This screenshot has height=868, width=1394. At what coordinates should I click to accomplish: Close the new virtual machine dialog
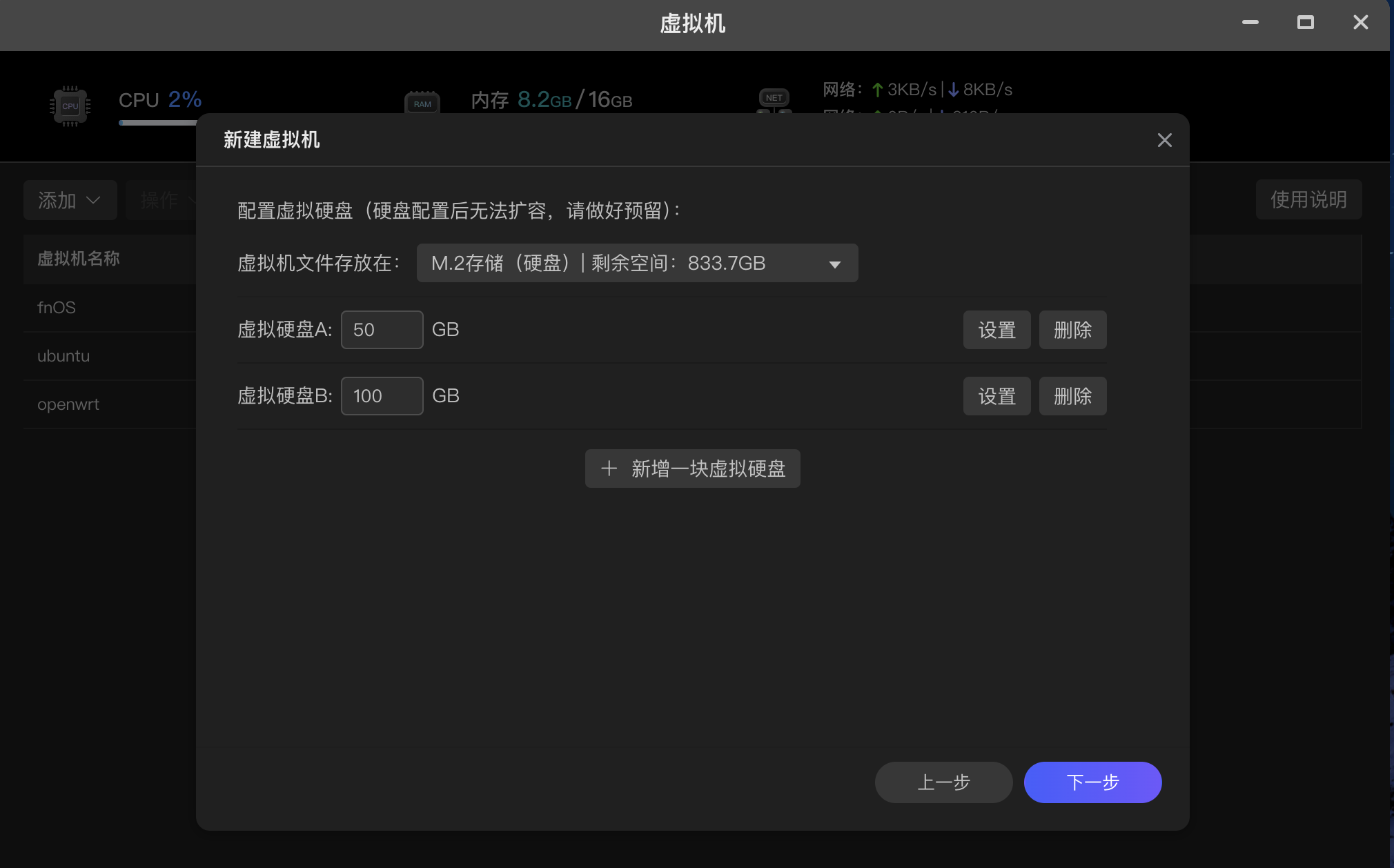point(1164,140)
